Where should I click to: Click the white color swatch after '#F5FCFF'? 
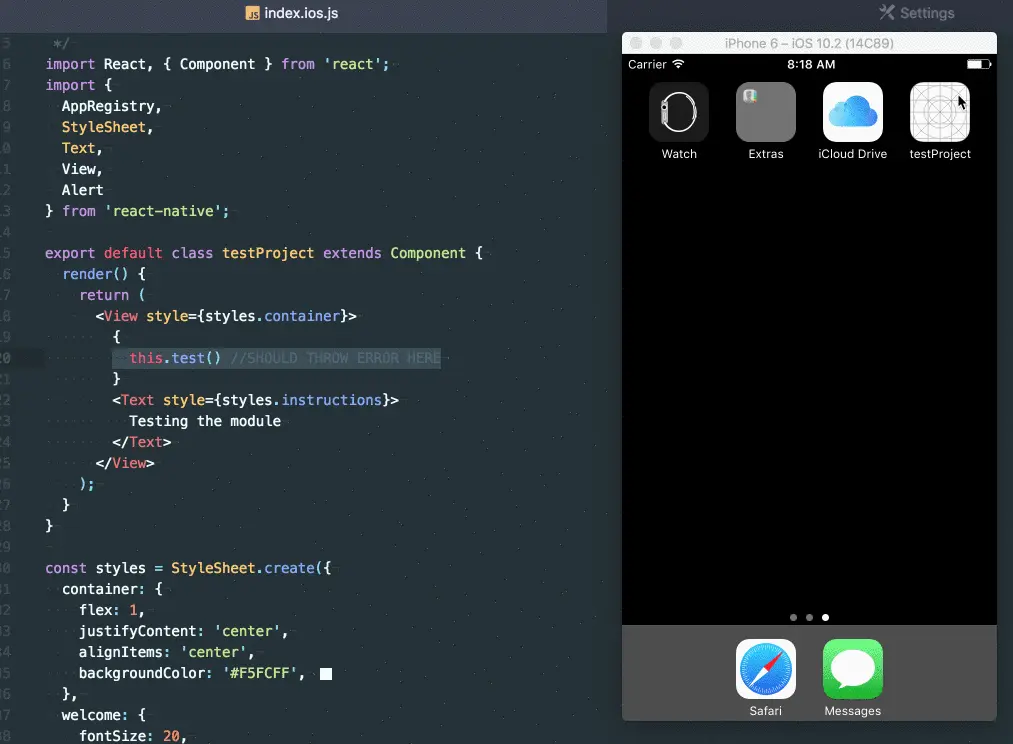coord(326,674)
